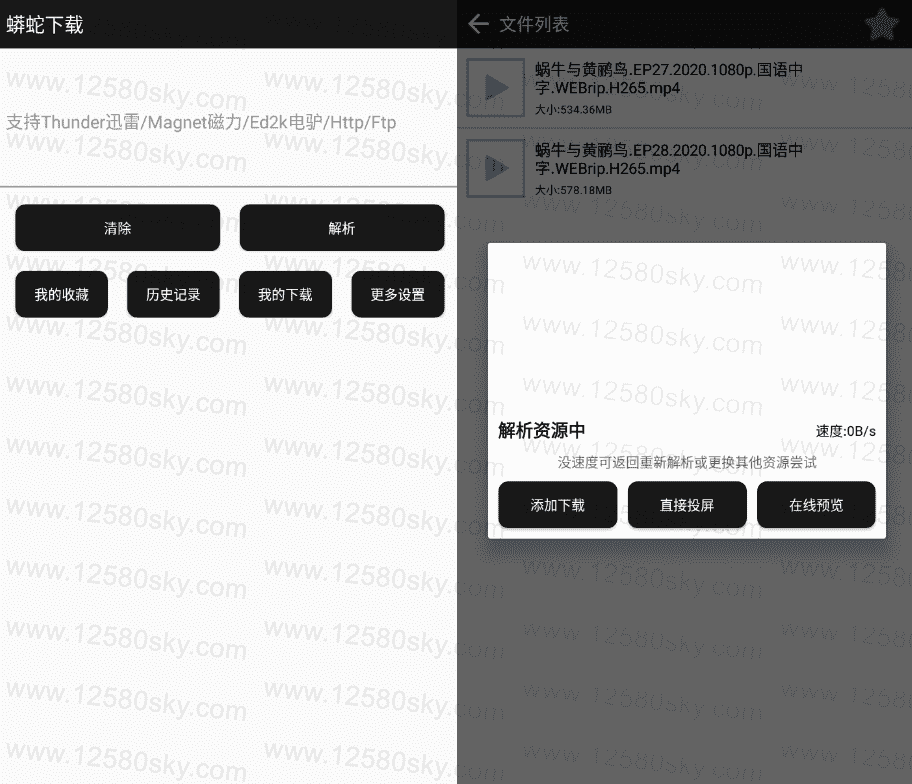Open 我的收藏

[x=61, y=295]
